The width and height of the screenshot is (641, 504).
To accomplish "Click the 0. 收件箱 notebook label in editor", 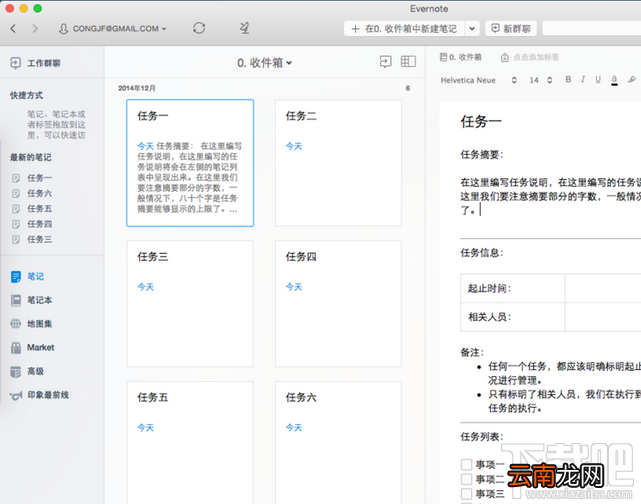I will click(460, 57).
